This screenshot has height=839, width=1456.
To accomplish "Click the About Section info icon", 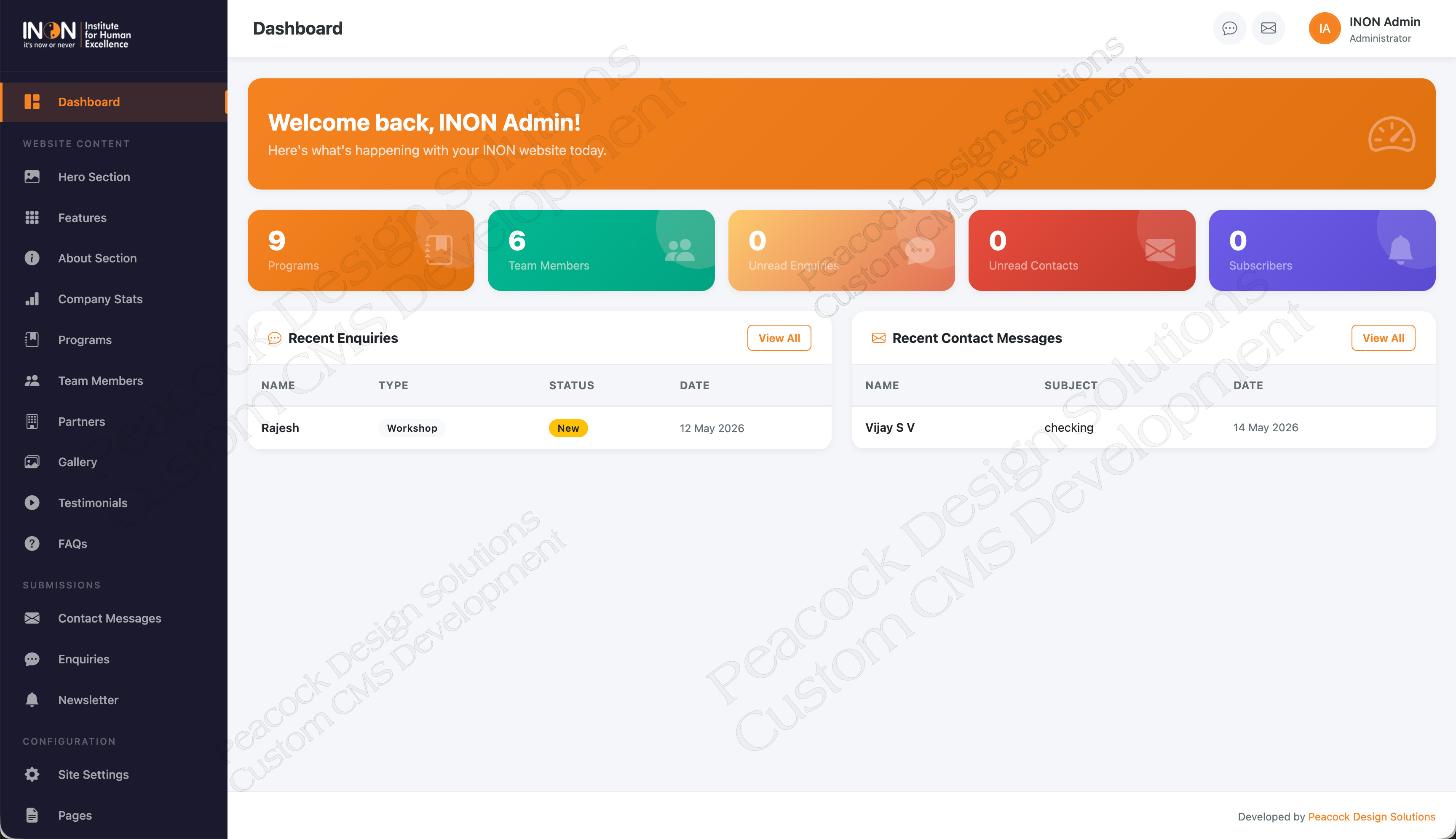I will coord(32,258).
